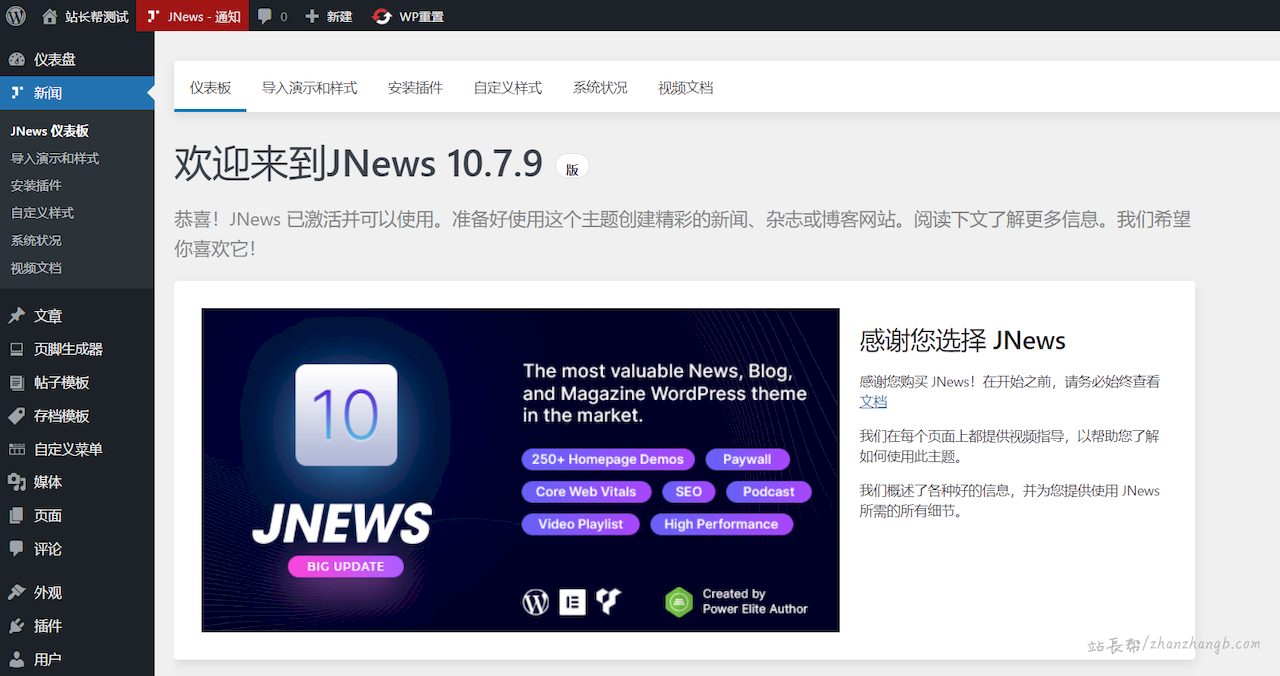Click the WP重置 refresh icon
1280x676 pixels.
(x=382, y=16)
